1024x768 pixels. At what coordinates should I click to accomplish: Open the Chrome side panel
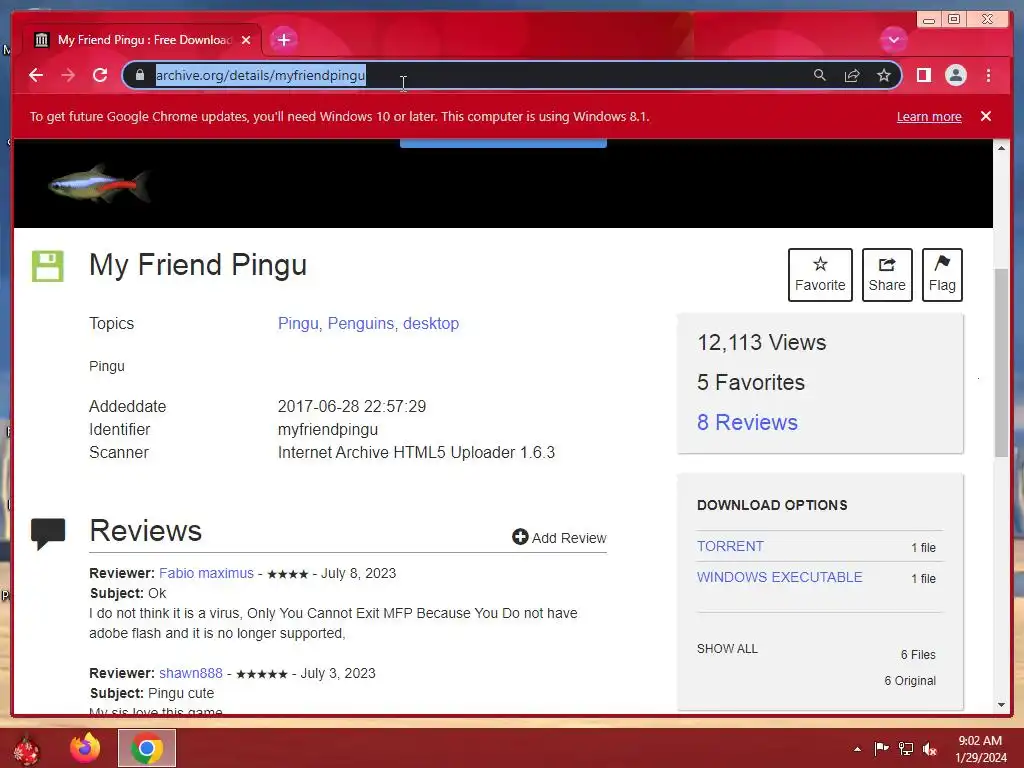tap(923, 75)
